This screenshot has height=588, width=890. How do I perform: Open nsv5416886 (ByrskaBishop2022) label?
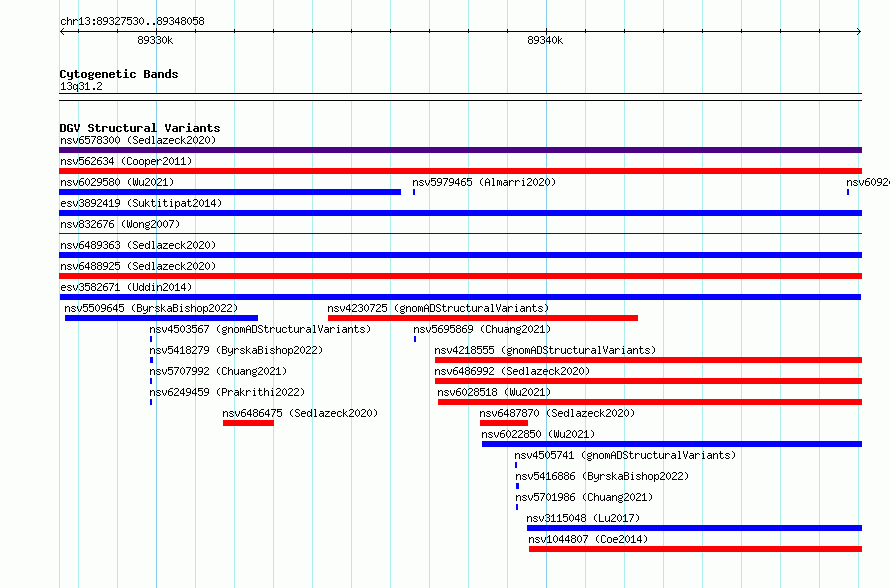(602, 476)
